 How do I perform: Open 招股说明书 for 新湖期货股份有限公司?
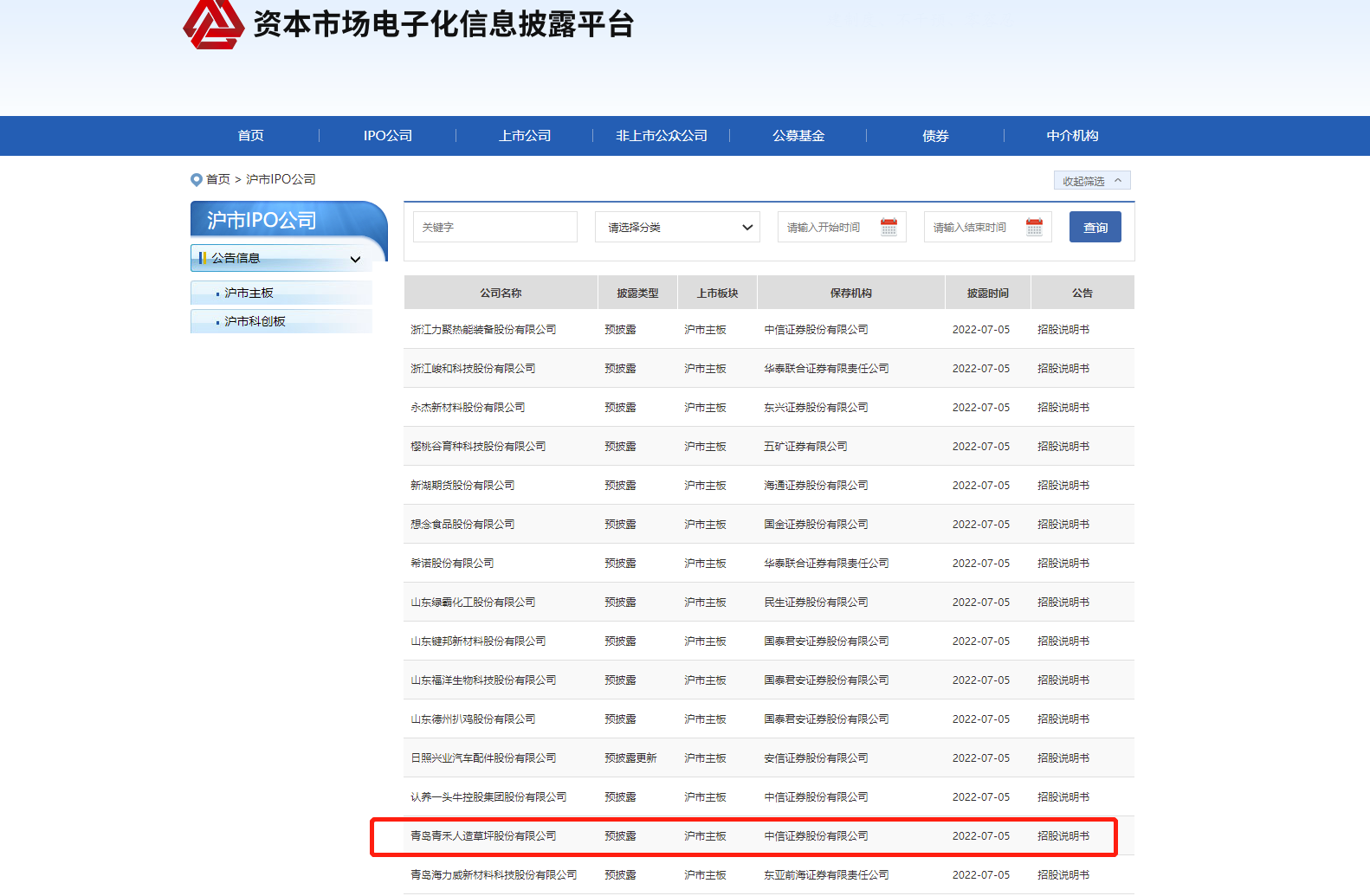tap(1063, 486)
